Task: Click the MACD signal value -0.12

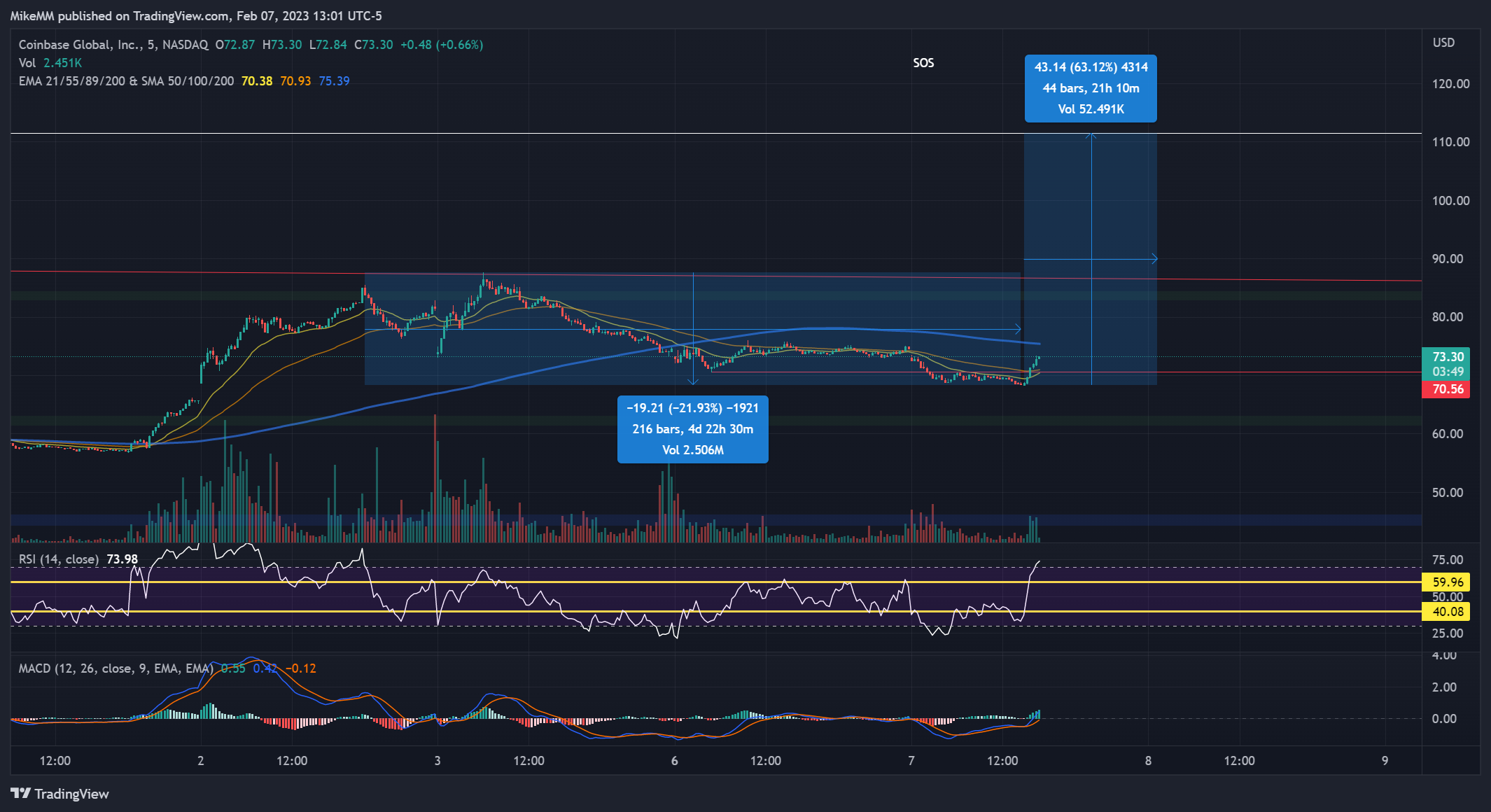Action: (x=301, y=668)
